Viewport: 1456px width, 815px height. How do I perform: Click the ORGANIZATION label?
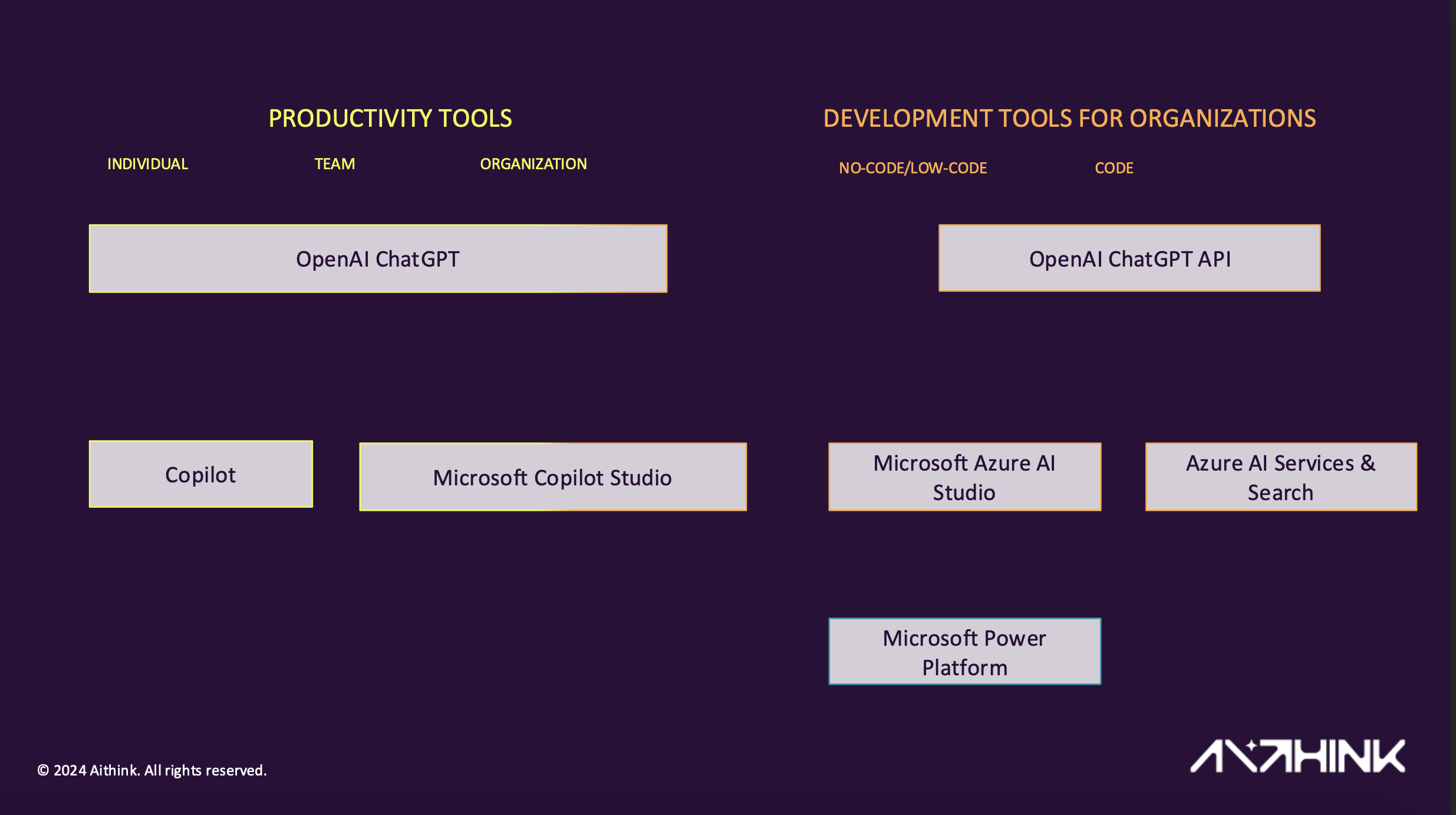[x=533, y=164]
